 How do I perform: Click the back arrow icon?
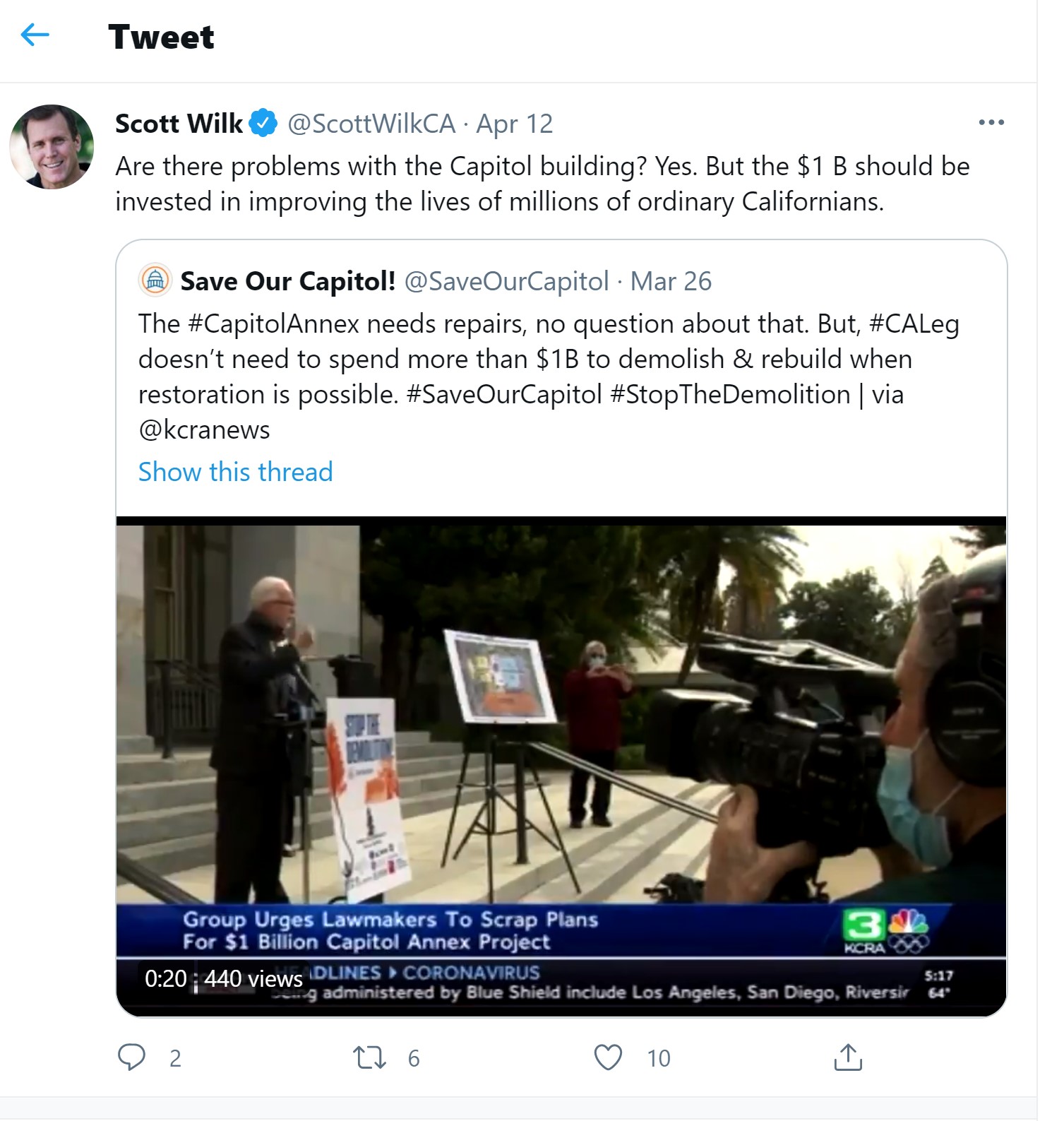click(35, 35)
